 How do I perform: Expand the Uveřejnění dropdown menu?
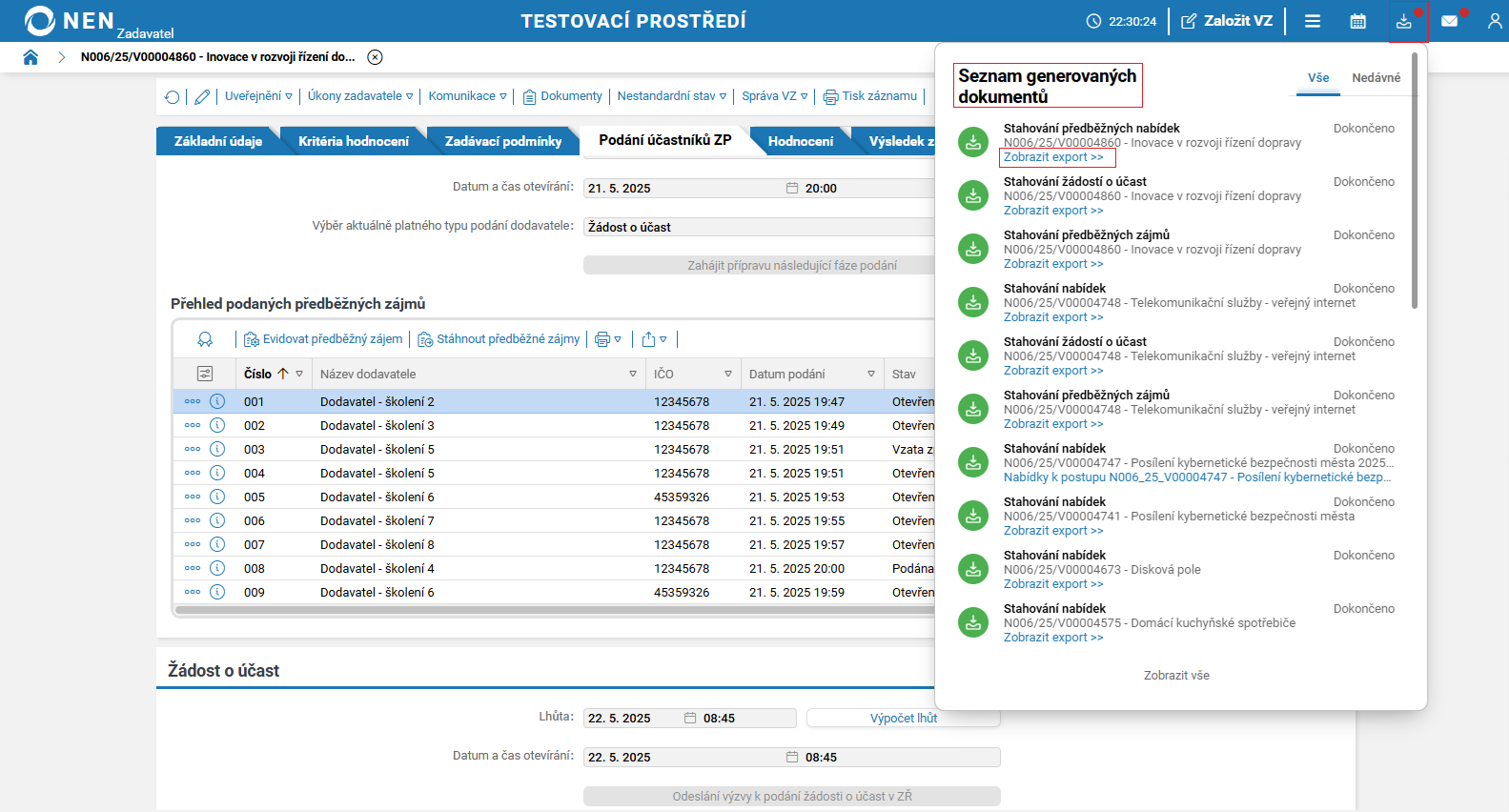258,96
